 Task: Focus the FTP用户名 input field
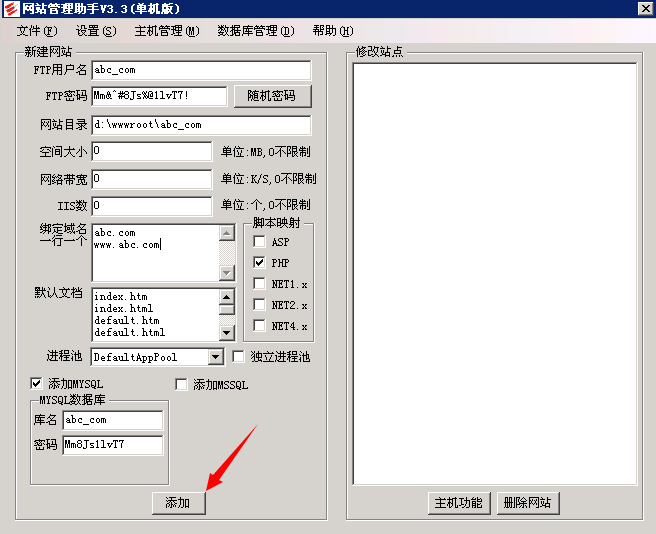201,70
